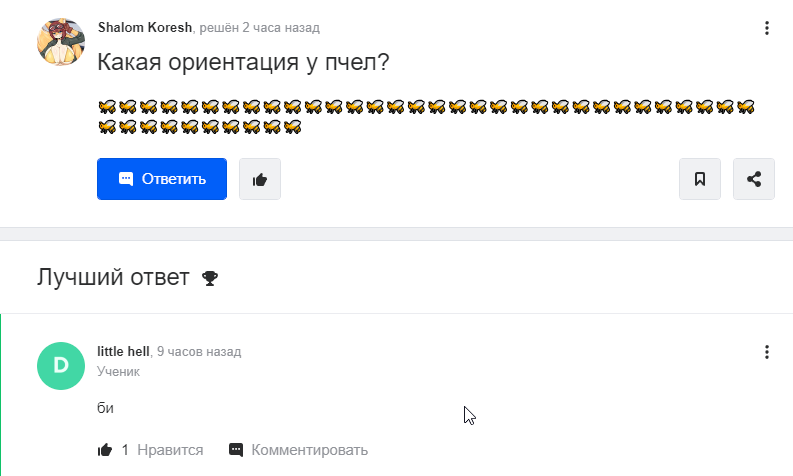Like the question with the thumbs-up button
The width and height of the screenshot is (793, 476).
point(260,179)
